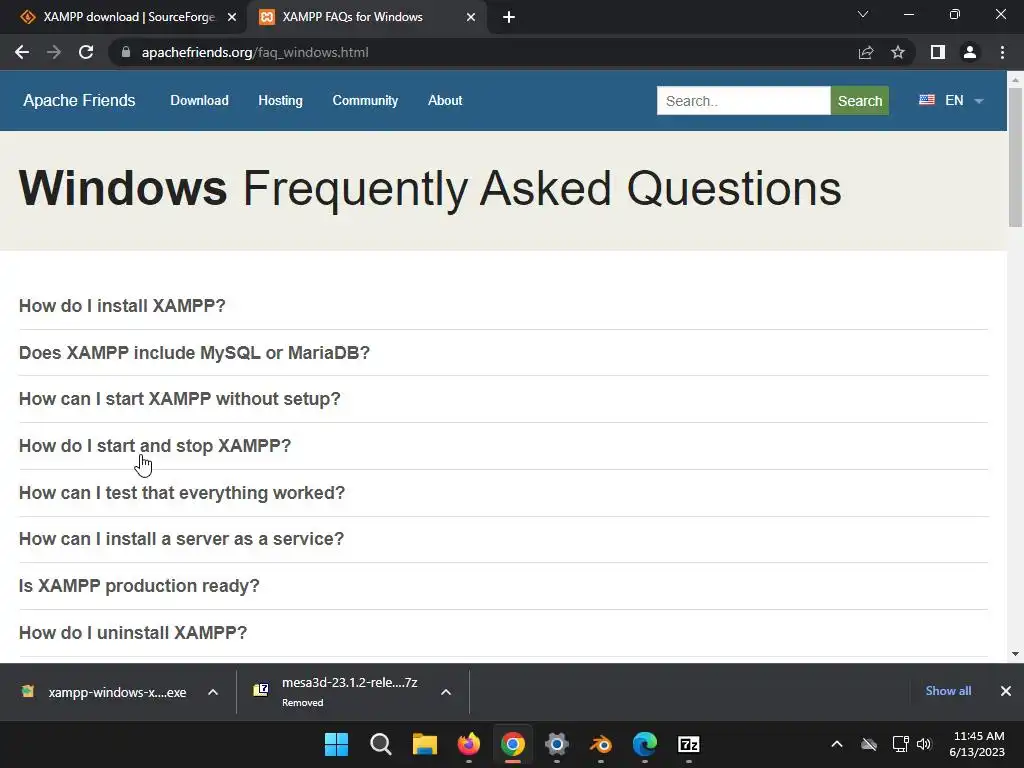Expand How can I start XAMPP without setup?
This screenshot has width=1024, height=768.
pyautogui.click(x=180, y=399)
